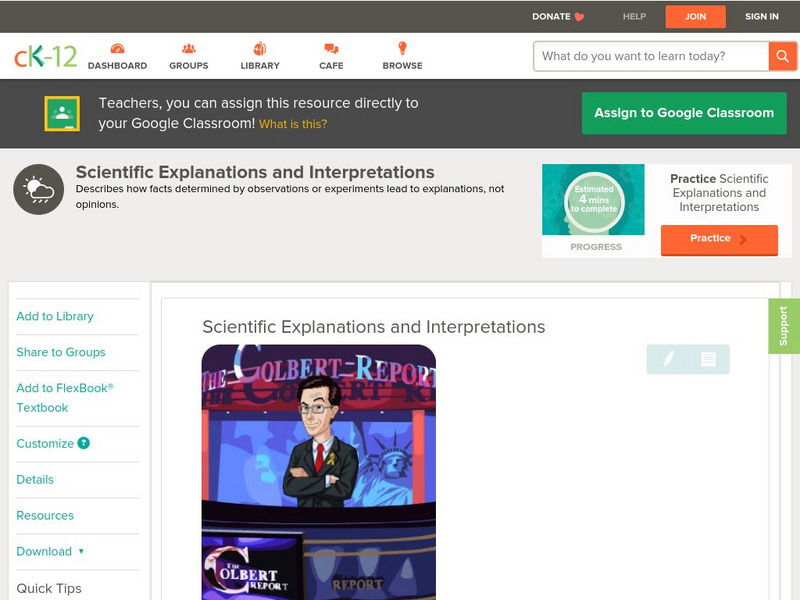This screenshot has width=800, height=600.
Task: Open the Browse lightbulb icon
Action: pyautogui.click(x=402, y=48)
